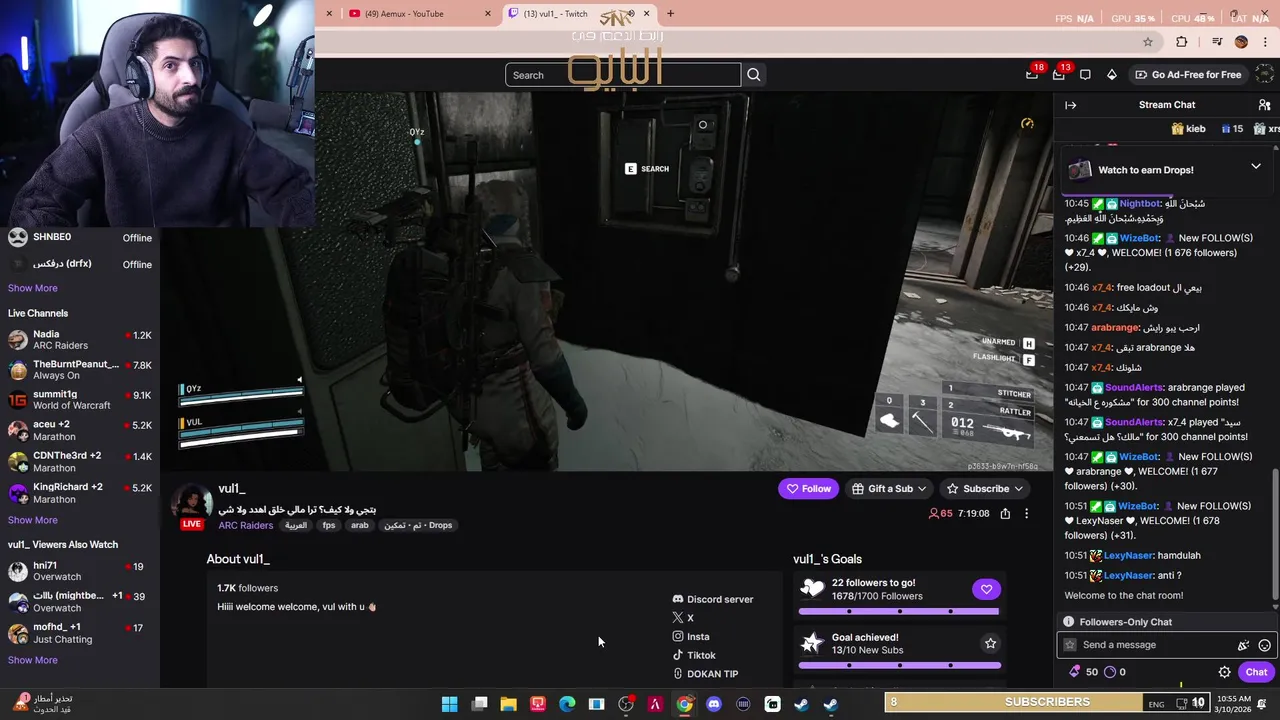The height and width of the screenshot is (720, 1280).
Task: Open the Insta link
Action: (691, 637)
